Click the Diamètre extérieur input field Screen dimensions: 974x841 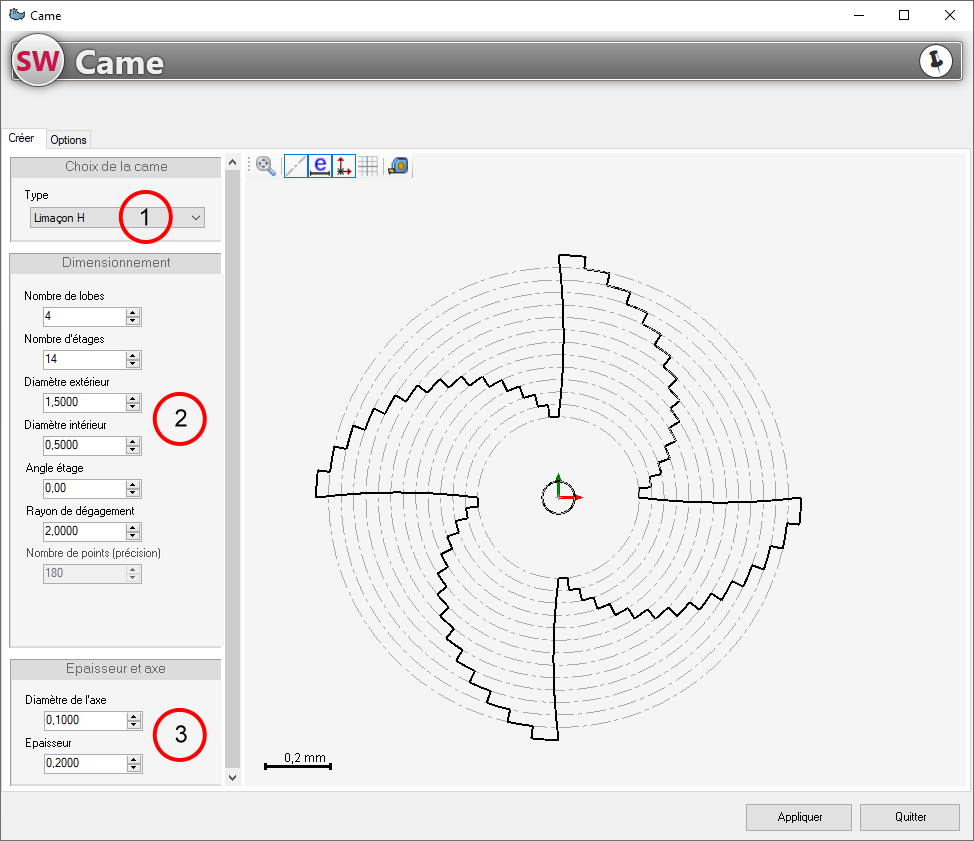(84, 402)
